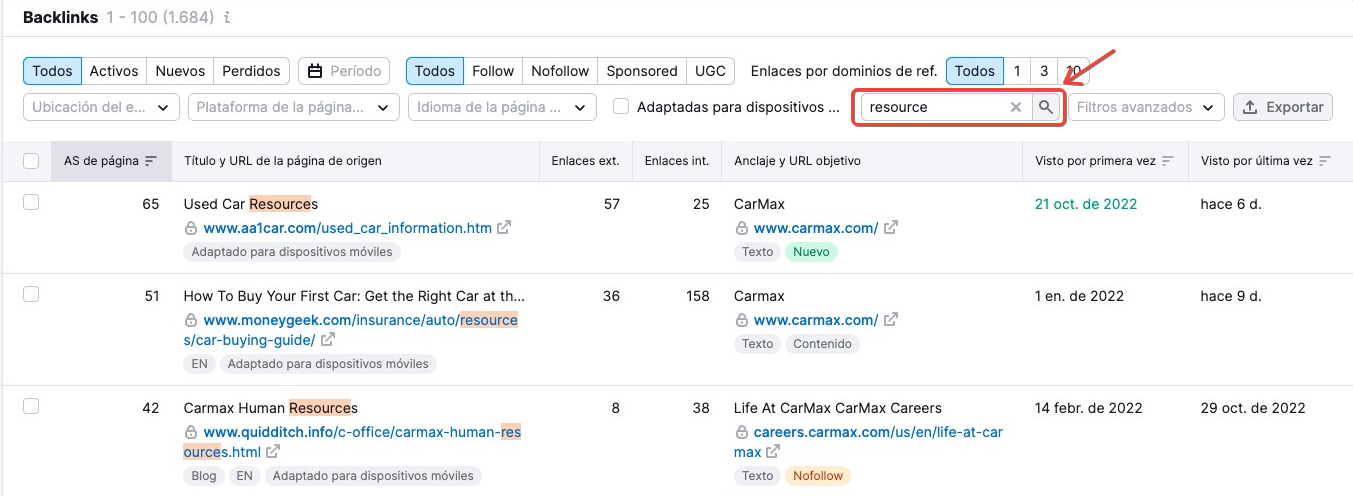Click lock icon beside www.quidditch.info URL
The image size is (1353, 496).
tap(191, 432)
